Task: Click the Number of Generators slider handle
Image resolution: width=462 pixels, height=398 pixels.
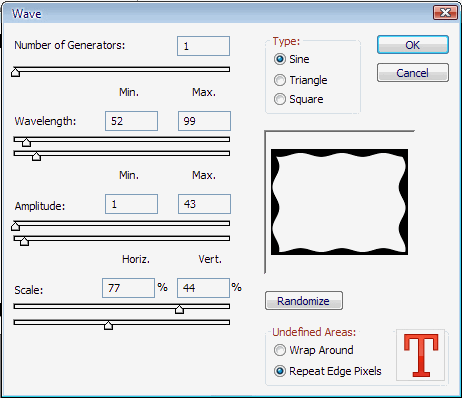Action: tap(15, 72)
